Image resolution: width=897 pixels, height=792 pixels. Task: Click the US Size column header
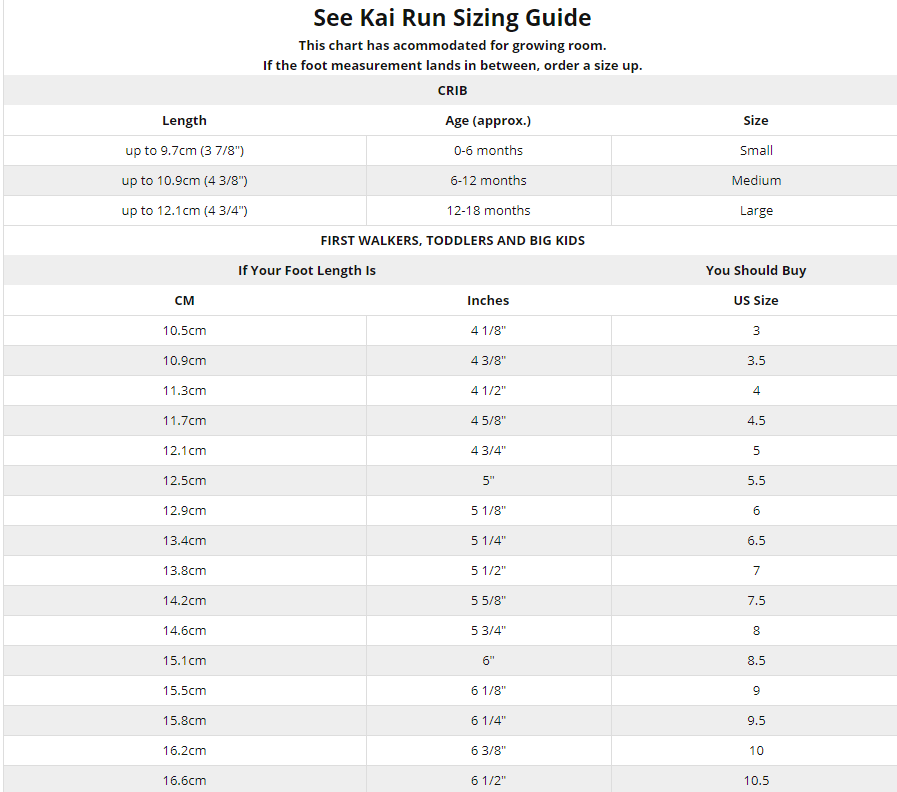(x=756, y=300)
